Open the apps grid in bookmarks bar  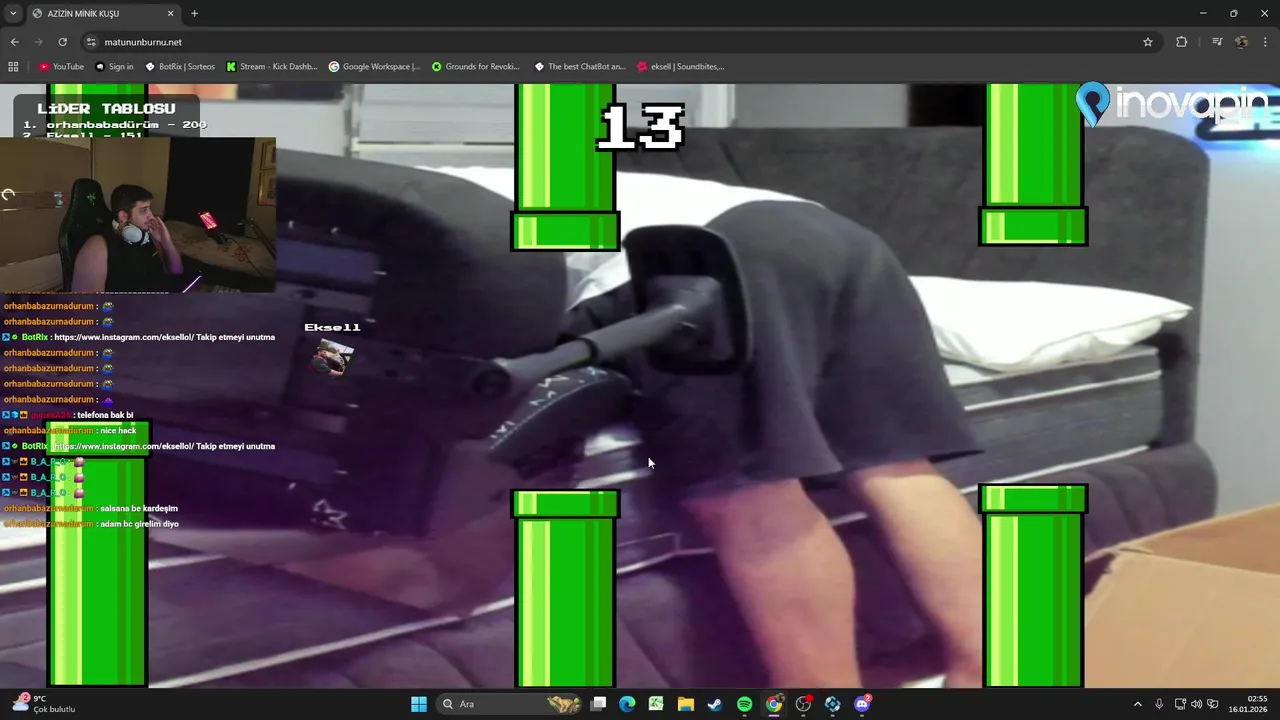pyautogui.click(x=13, y=67)
